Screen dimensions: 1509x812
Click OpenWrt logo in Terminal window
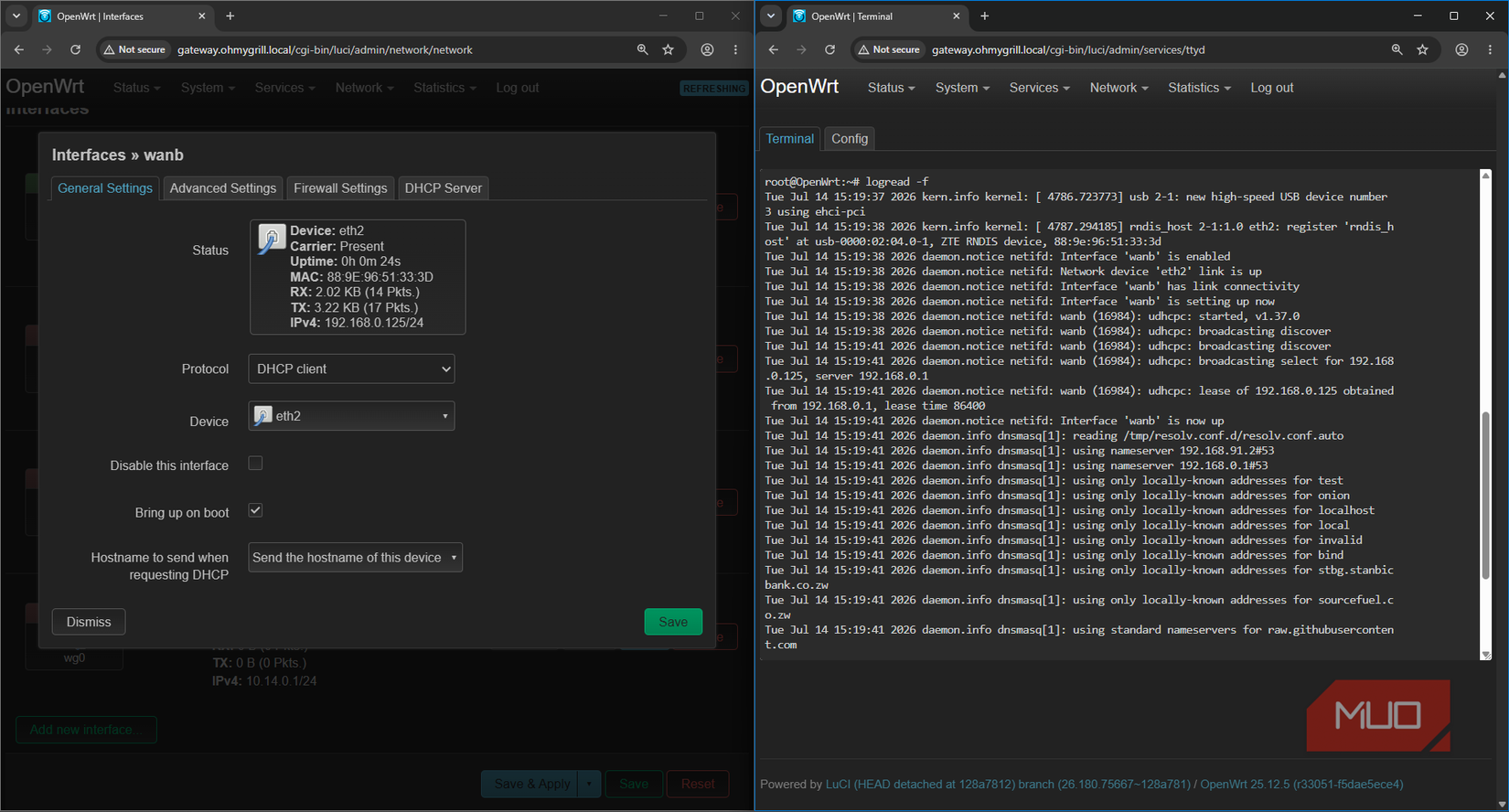point(799,86)
